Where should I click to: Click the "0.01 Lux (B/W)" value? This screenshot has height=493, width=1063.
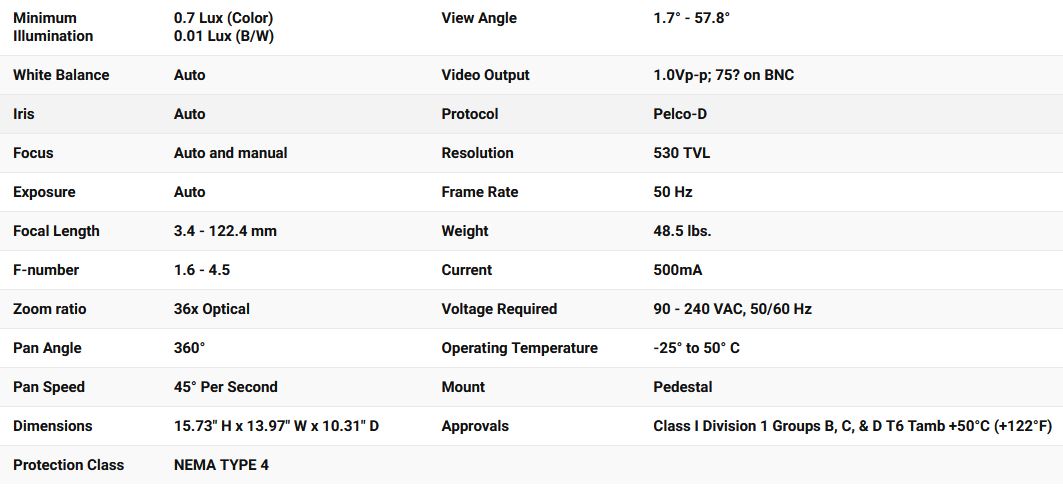click(x=223, y=36)
